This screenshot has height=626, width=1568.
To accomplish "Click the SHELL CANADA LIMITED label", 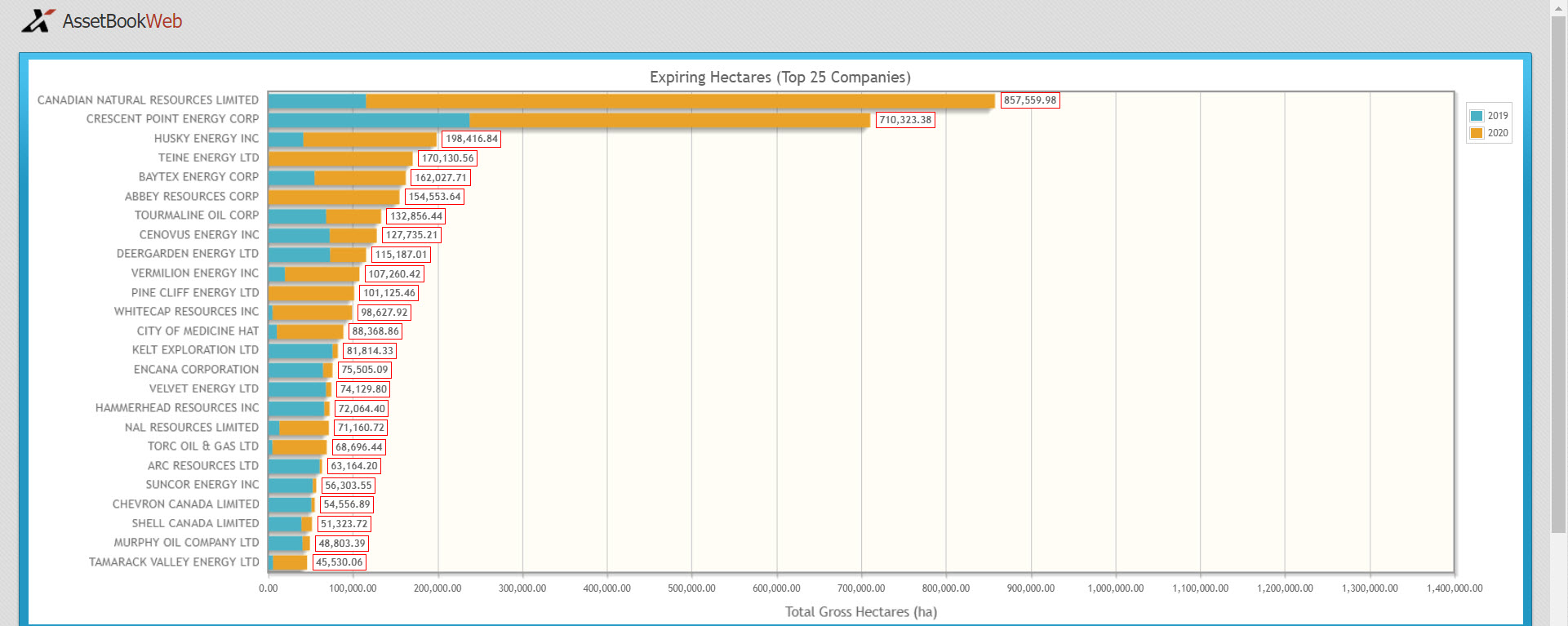I will [196, 524].
